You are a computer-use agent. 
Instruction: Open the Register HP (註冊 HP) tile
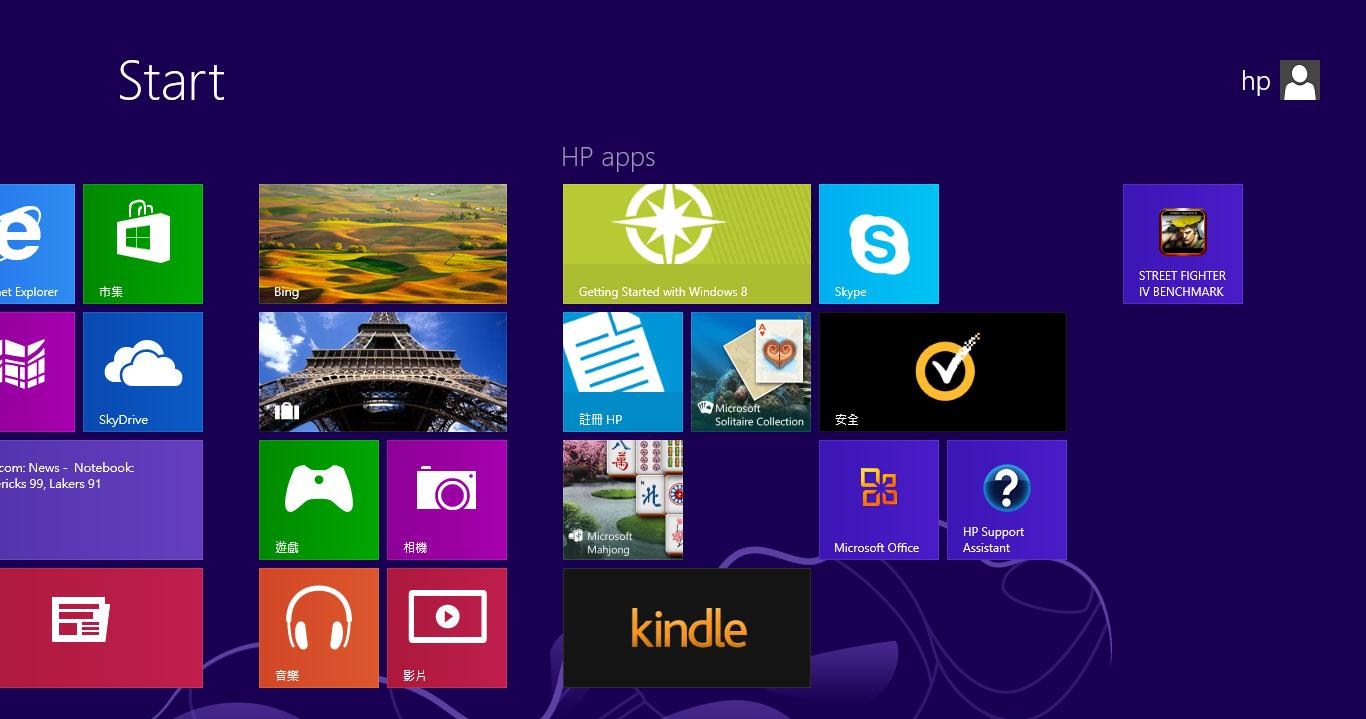[x=622, y=371]
